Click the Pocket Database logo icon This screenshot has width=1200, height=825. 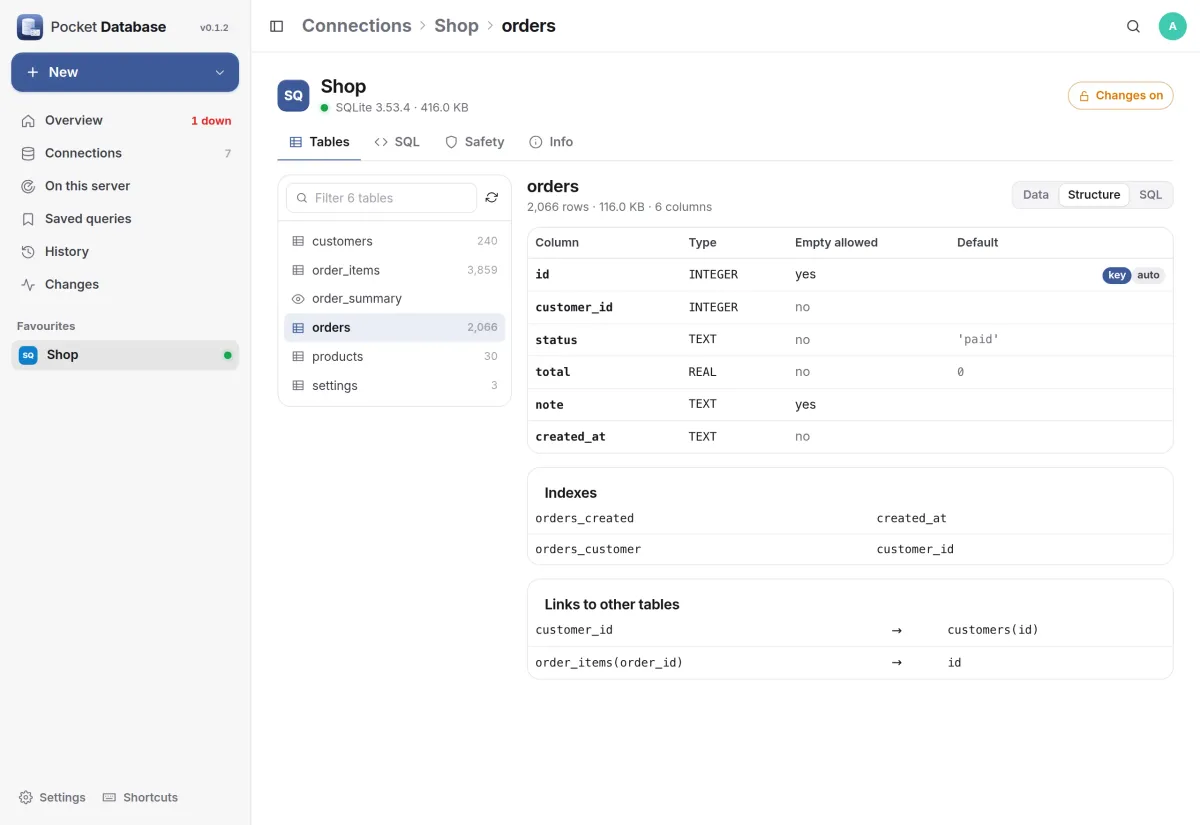click(30, 27)
